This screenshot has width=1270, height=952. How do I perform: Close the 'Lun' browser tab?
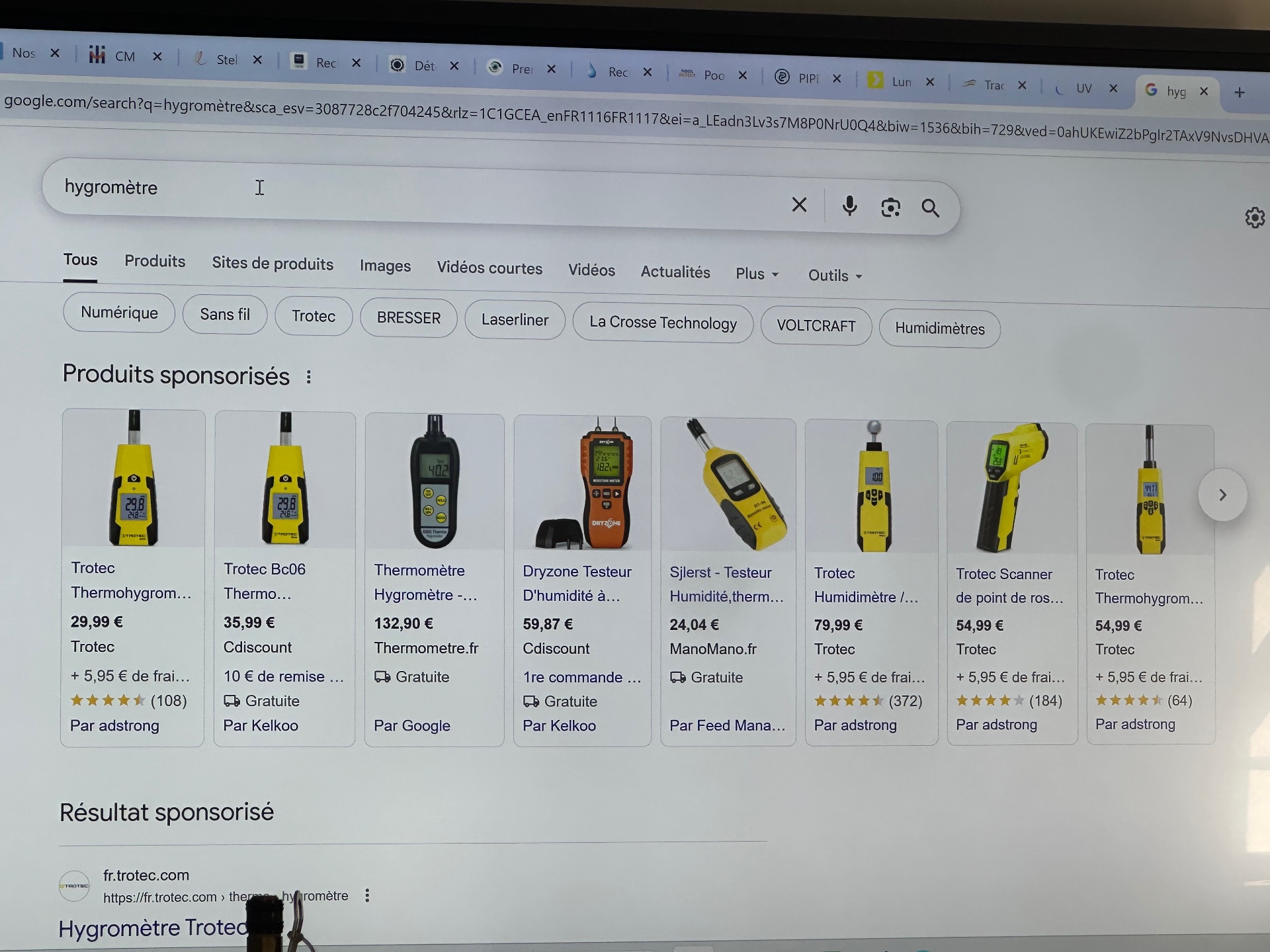[930, 82]
